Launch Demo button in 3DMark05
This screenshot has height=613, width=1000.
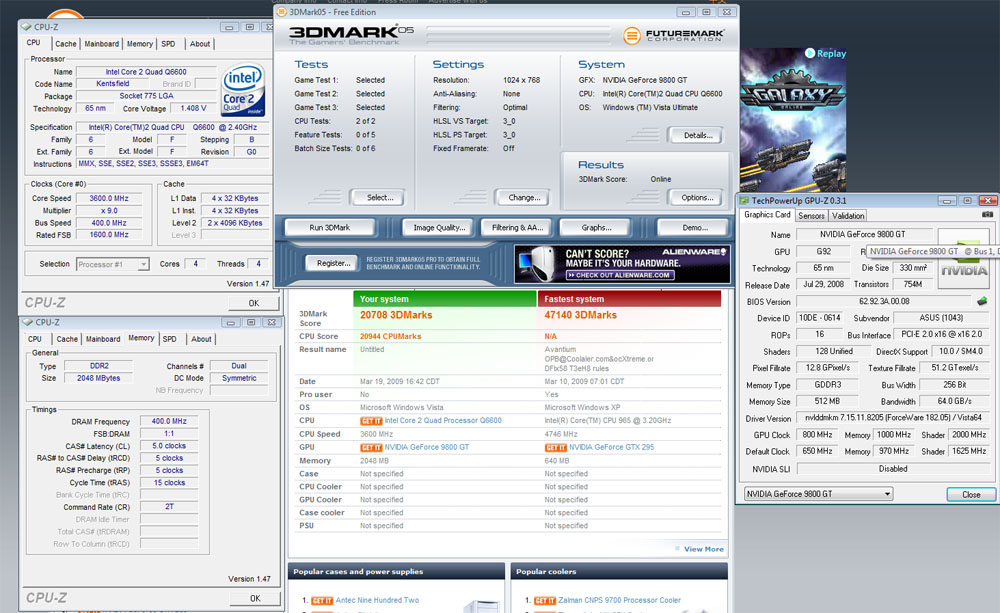695,228
